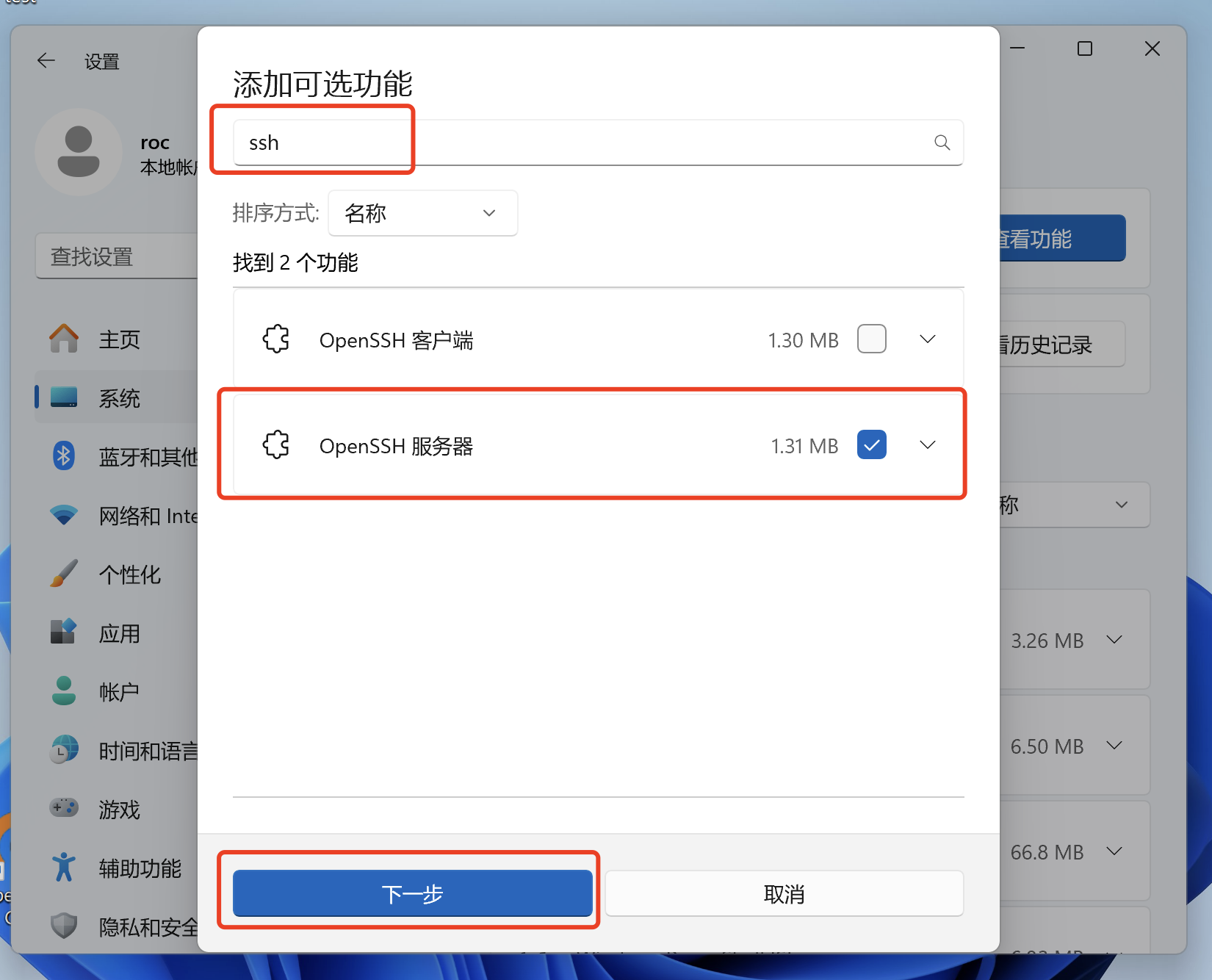Image resolution: width=1212 pixels, height=980 pixels.
Task: Open the 应用 apps icon
Action: [x=64, y=632]
